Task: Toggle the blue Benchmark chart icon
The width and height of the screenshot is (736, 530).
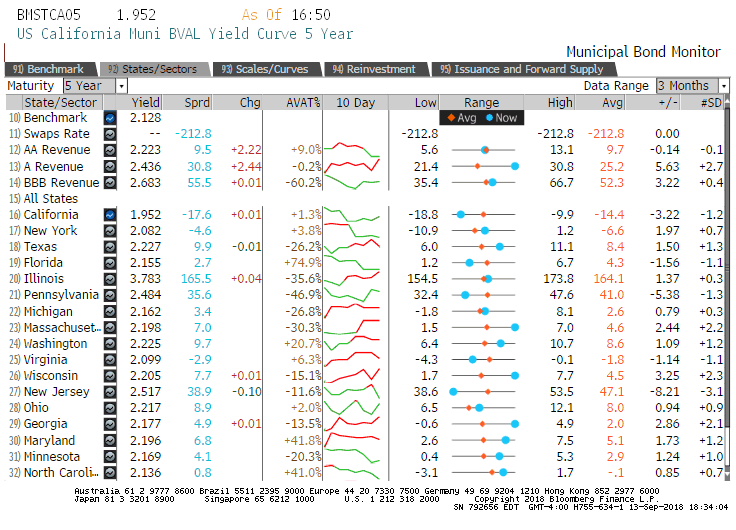Action: pos(110,118)
